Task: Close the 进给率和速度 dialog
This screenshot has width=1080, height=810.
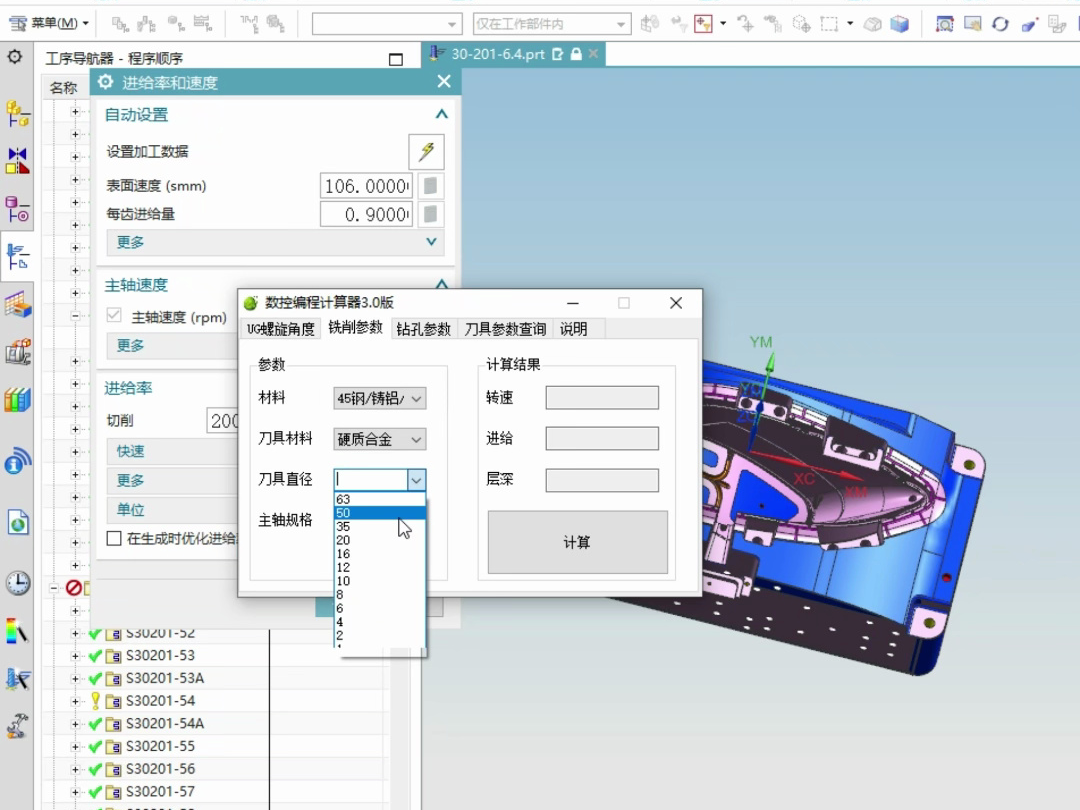Action: coord(444,81)
